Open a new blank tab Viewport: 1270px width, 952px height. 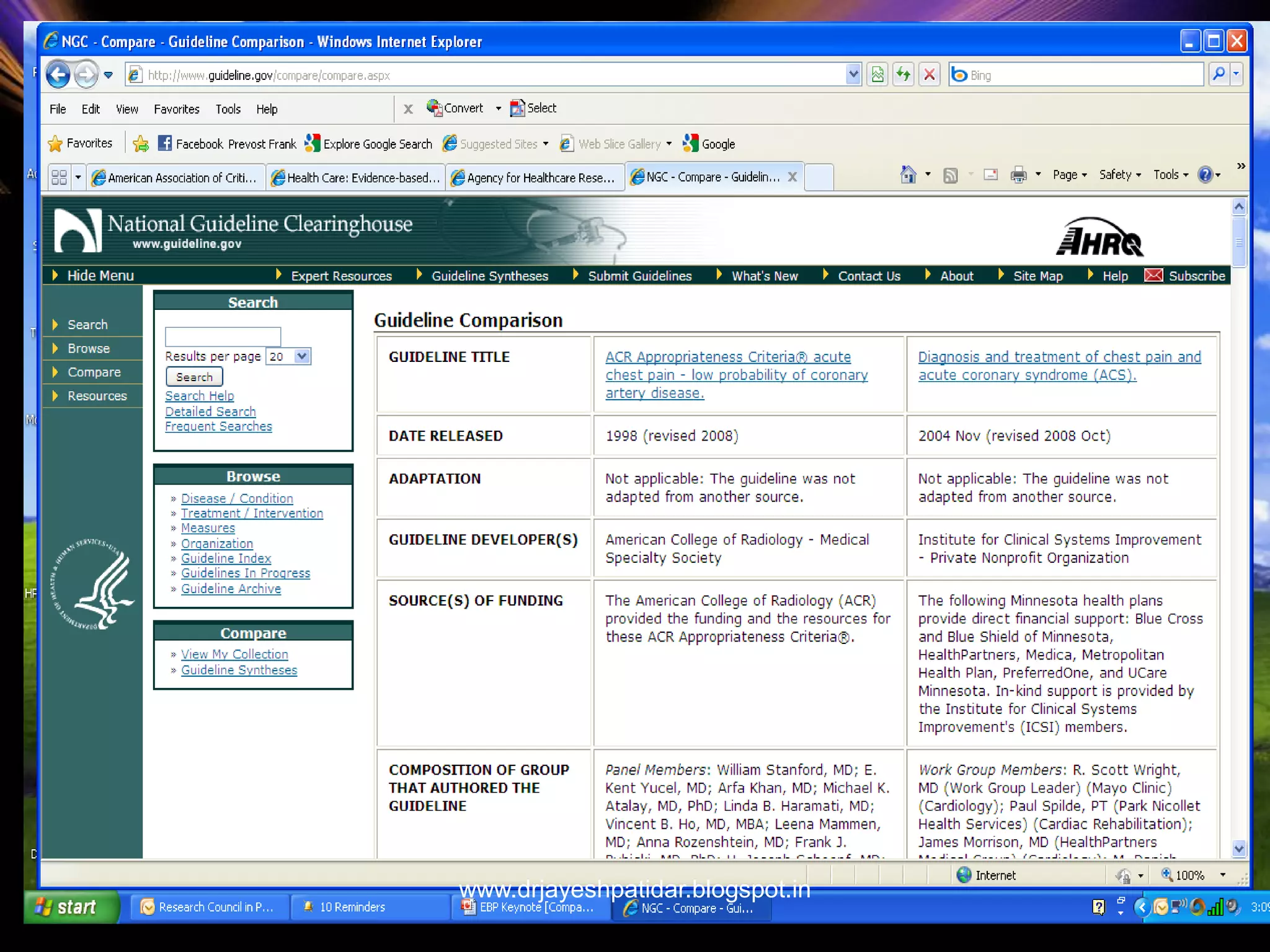819,178
